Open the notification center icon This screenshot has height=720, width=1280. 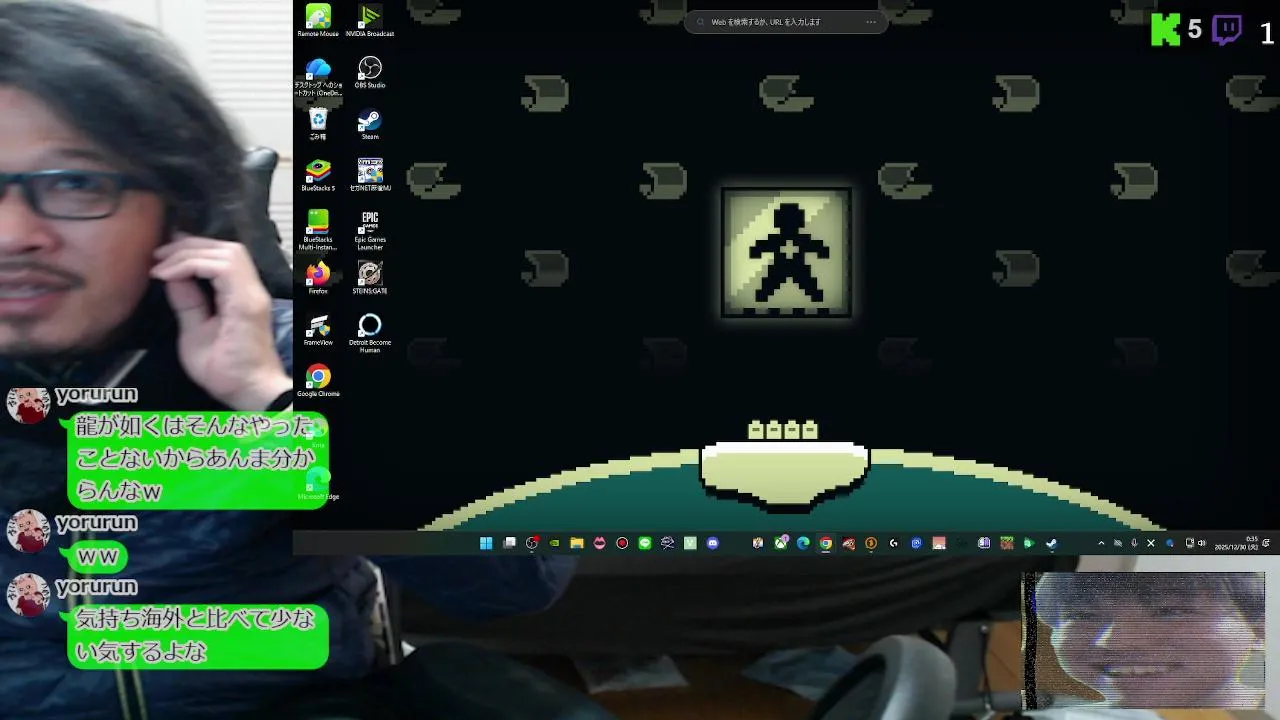point(1267,543)
